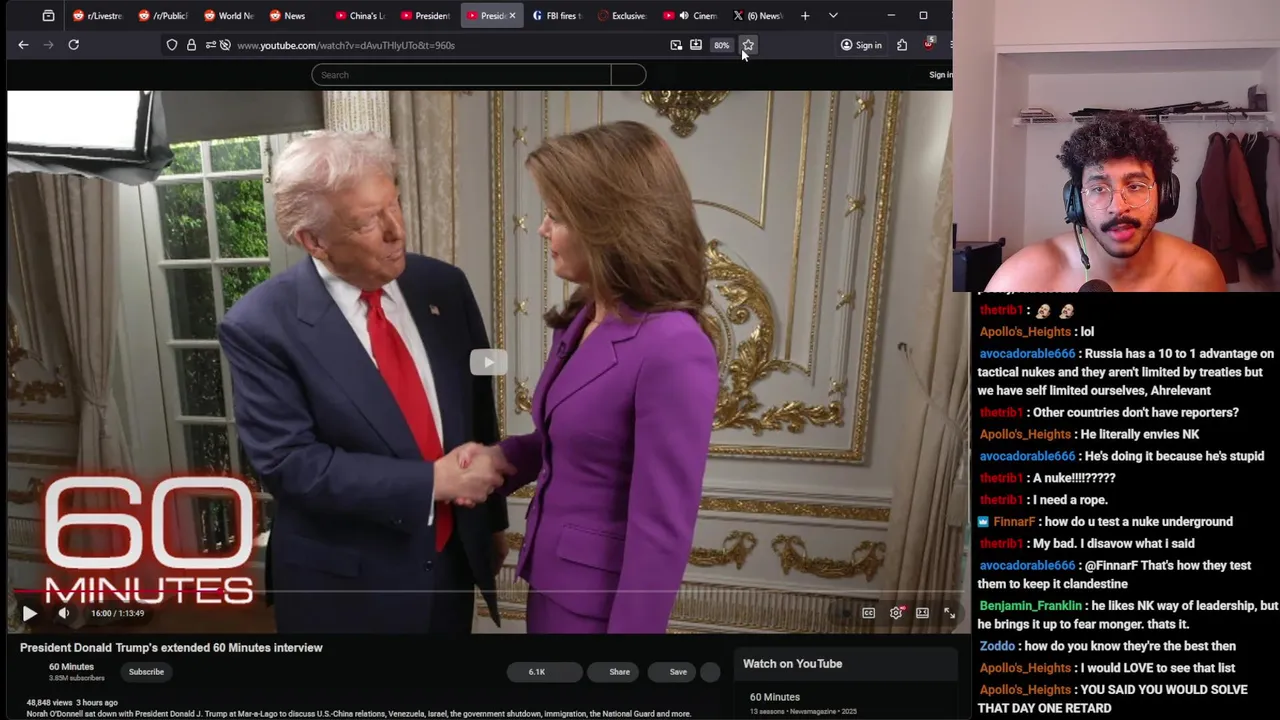Open tracking protection shield

point(172,45)
